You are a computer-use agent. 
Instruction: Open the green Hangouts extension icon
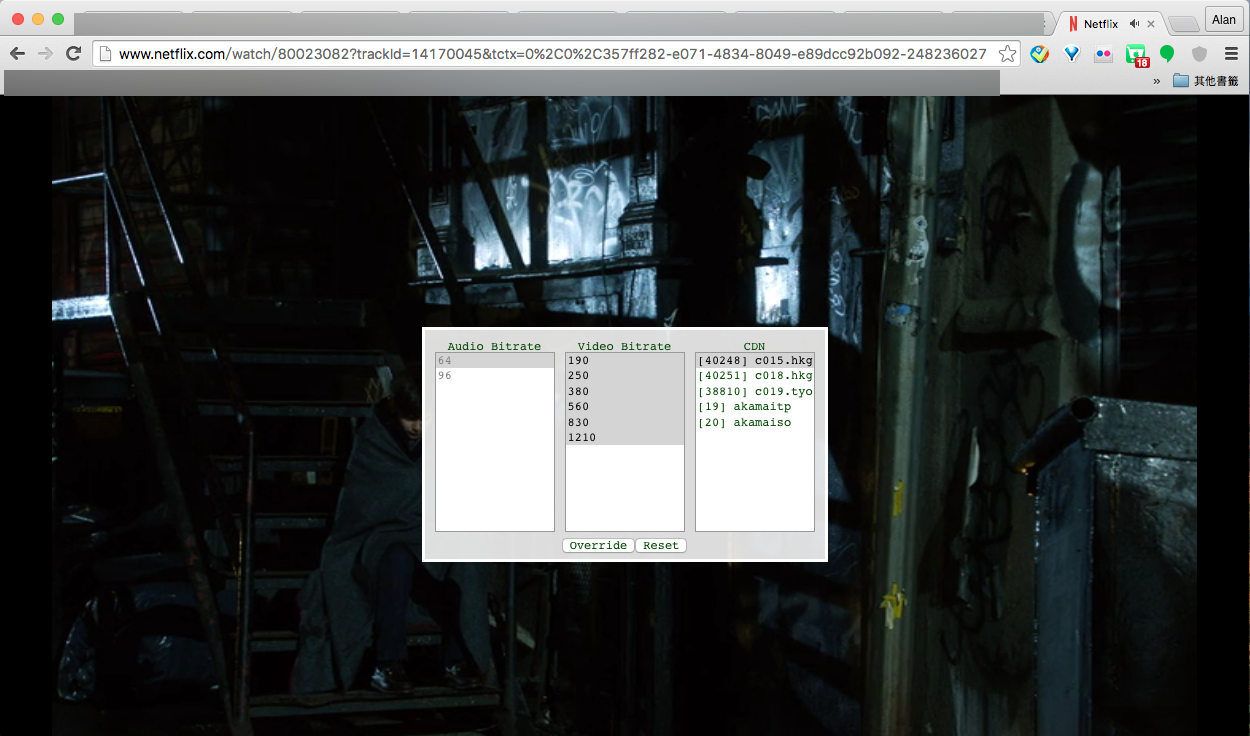(x=1167, y=54)
